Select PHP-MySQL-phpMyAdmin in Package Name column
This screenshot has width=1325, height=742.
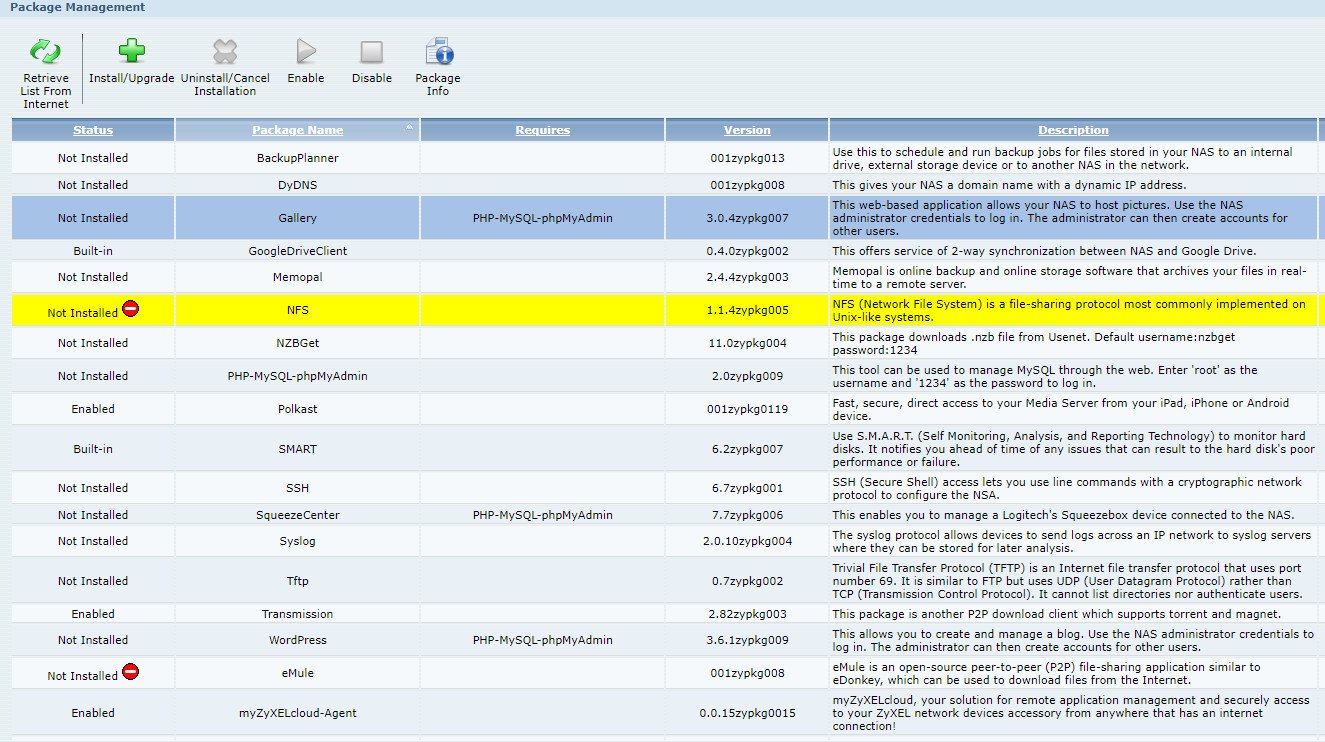(x=297, y=376)
